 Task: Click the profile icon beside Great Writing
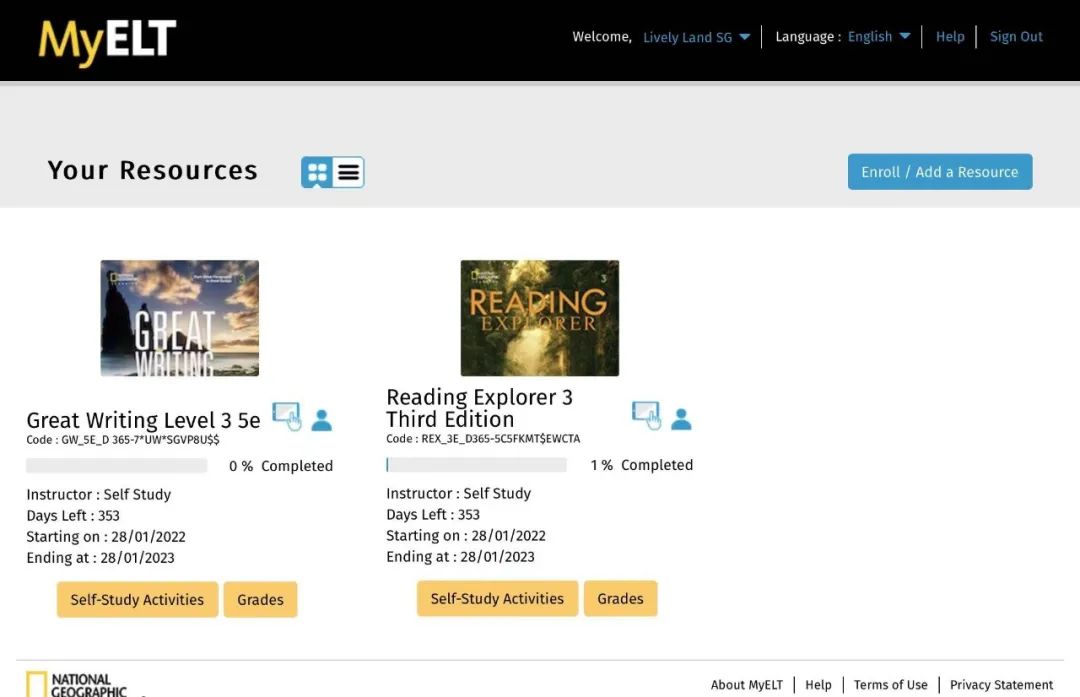pyautogui.click(x=322, y=419)
